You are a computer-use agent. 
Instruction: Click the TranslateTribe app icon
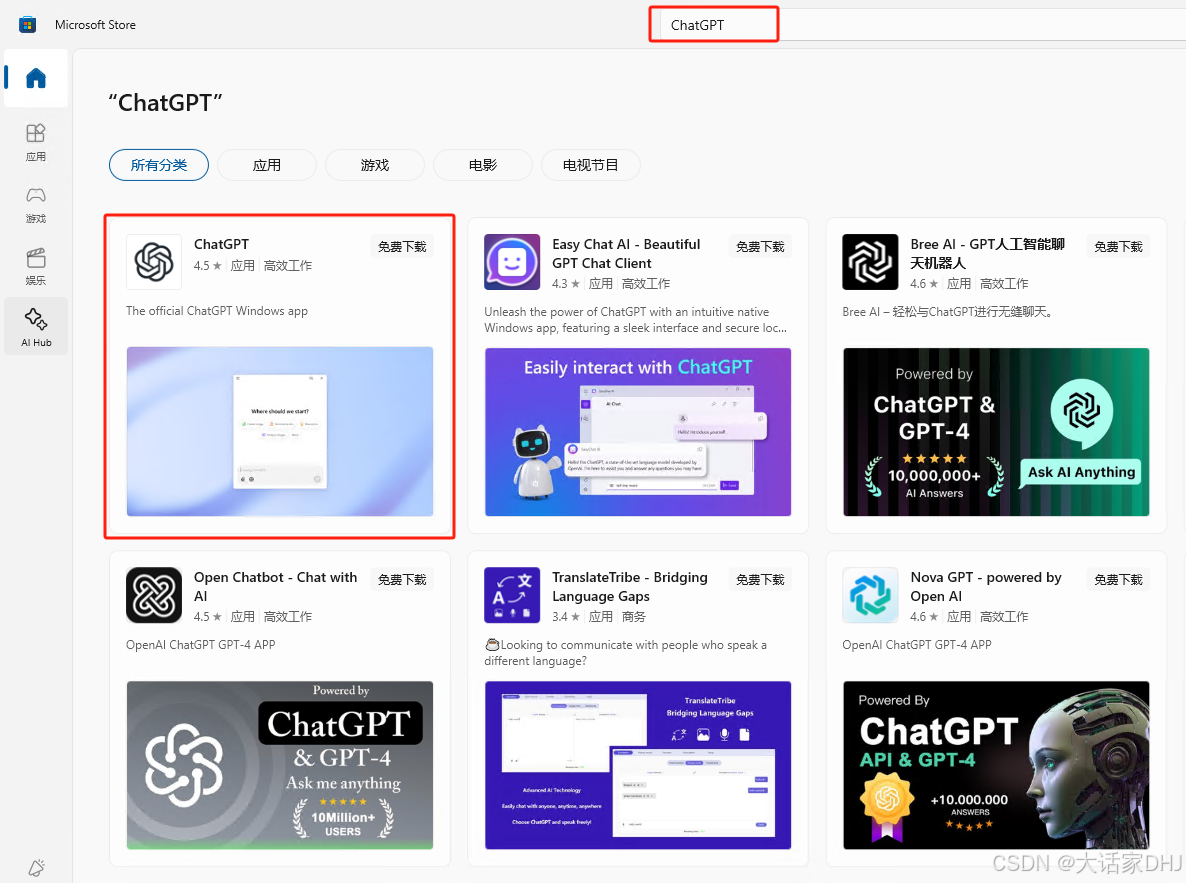(512, 595)
